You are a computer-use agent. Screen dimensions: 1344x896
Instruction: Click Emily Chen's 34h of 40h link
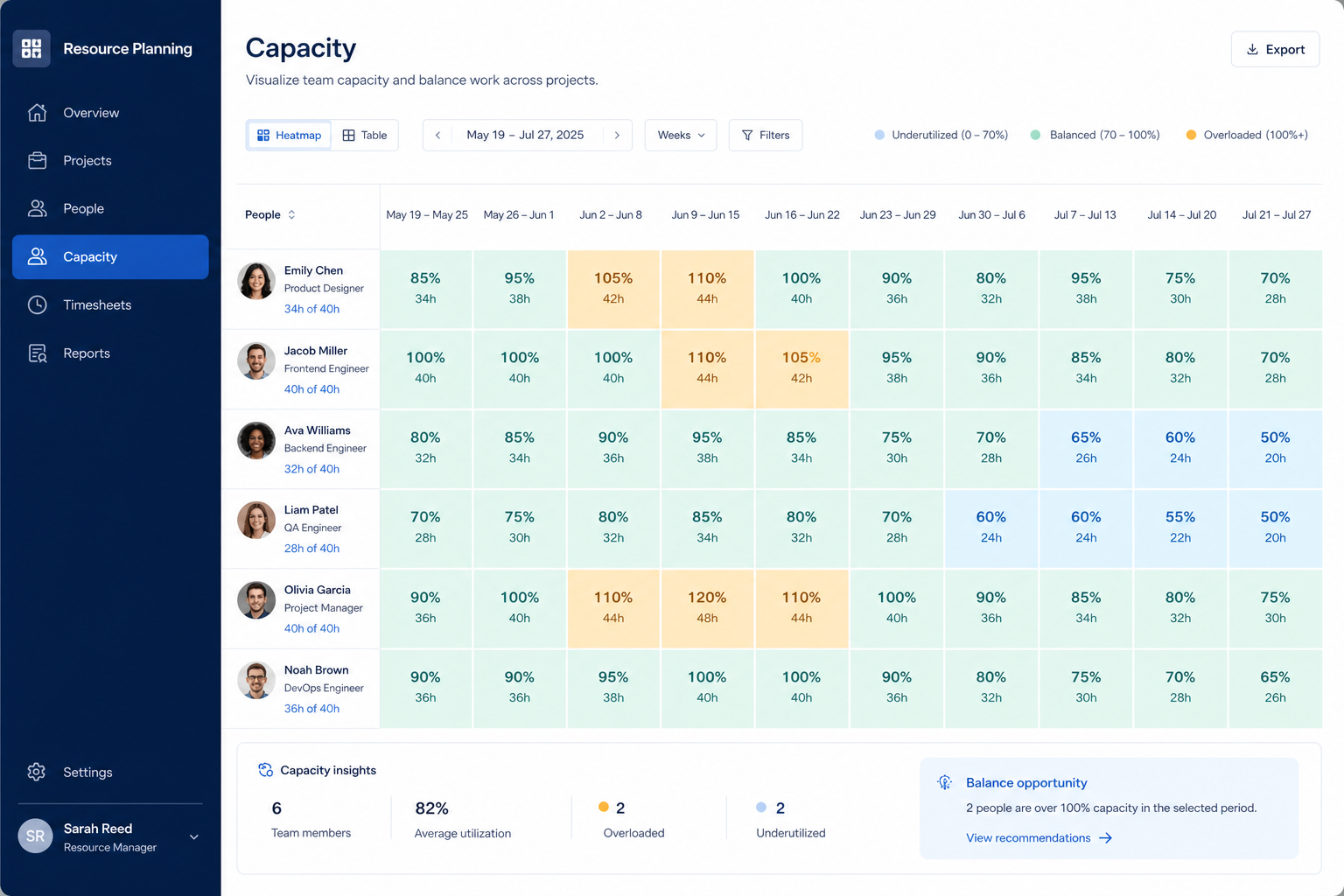point(311,309)
